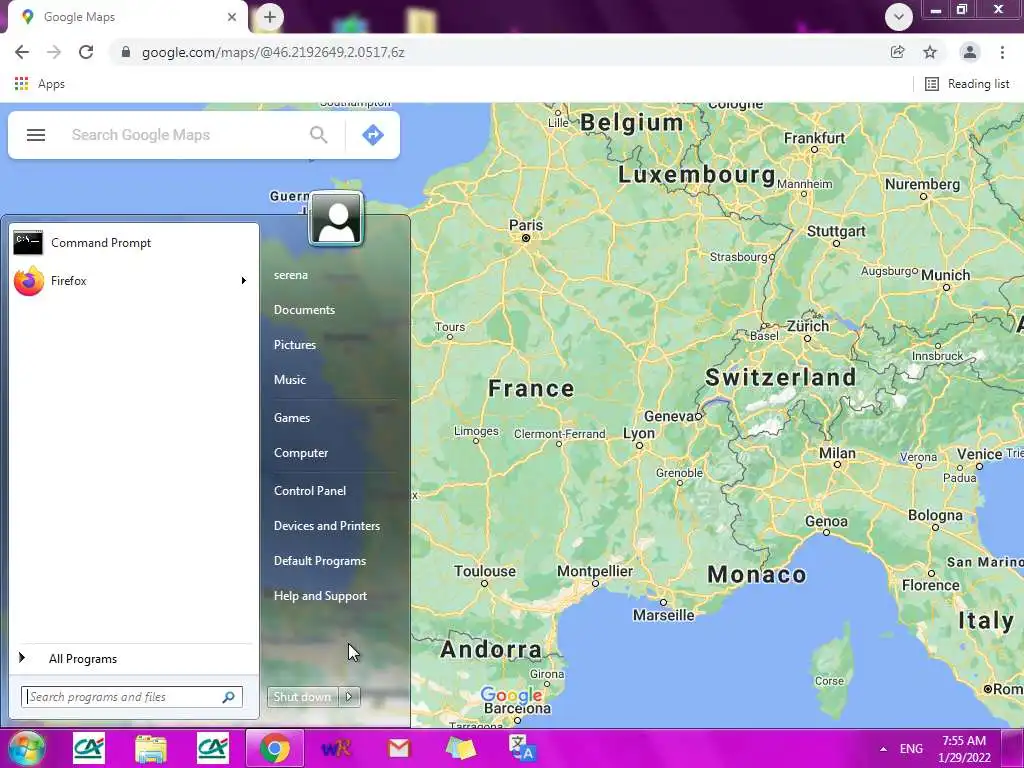Viewport: 1024px width, 768px height.
Task: Open Computer from the Start menu
Action: pyautogui.click(x=301, y=453)
